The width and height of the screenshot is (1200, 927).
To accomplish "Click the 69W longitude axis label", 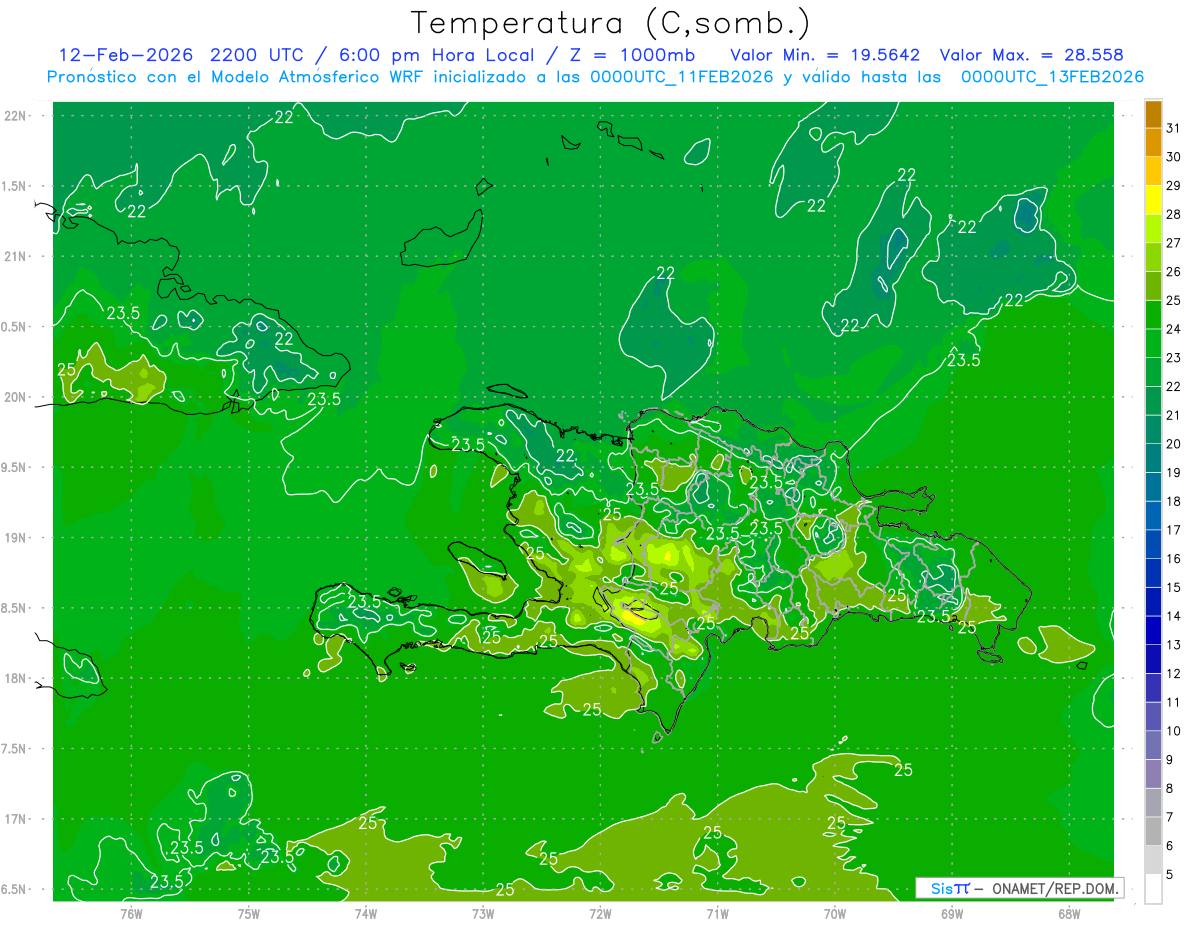I will (952, 913).
